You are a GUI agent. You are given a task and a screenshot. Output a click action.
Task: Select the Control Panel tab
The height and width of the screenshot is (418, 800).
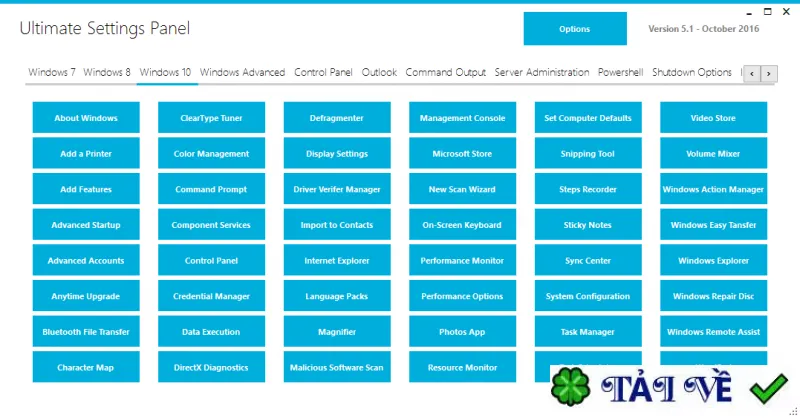point(323,72)
